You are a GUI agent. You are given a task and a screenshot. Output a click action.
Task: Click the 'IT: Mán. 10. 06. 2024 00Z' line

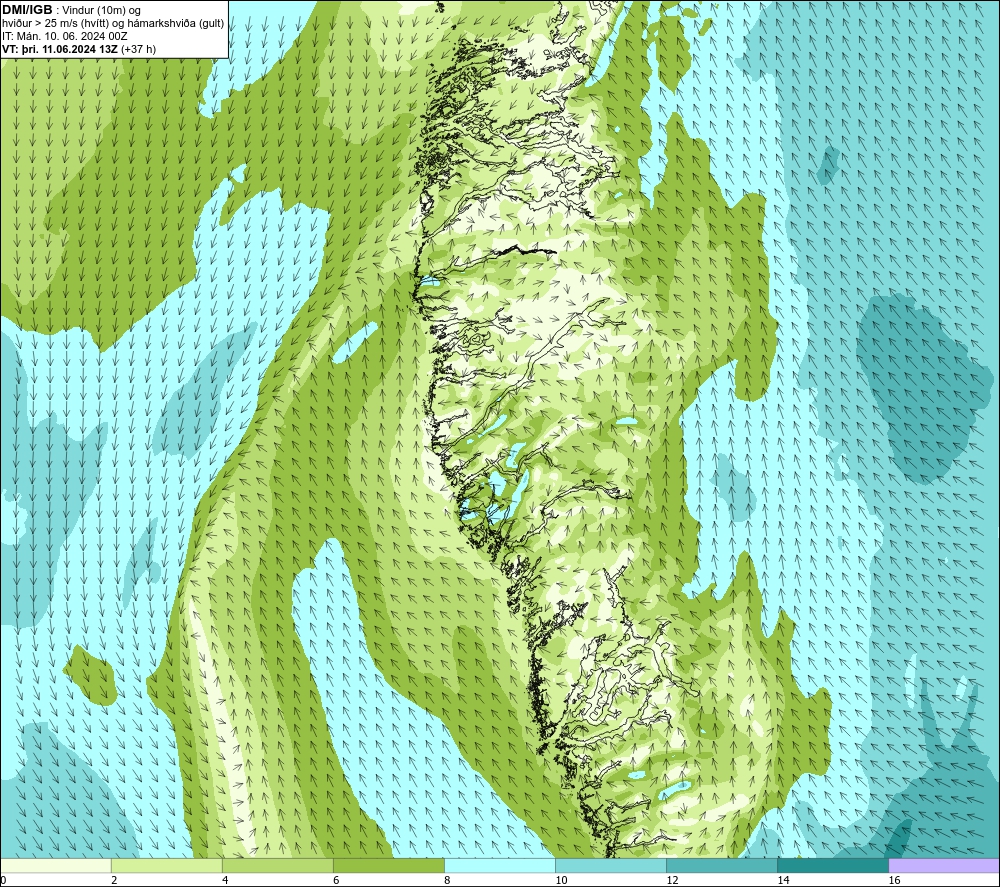(64, 36)
